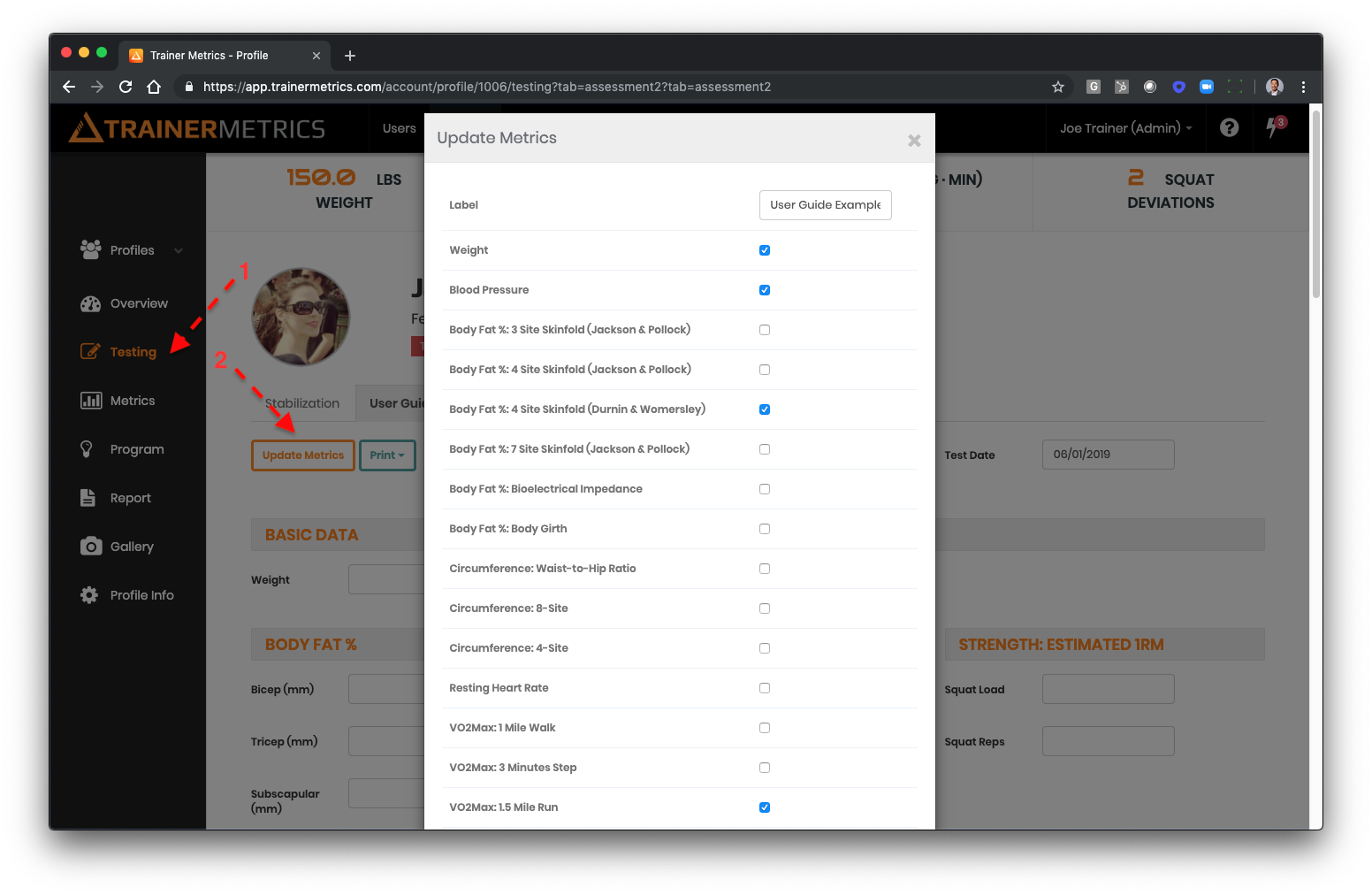Uncheck Durnin & Womersley skinfold checkbox
This screenshot has height=895, width=1372.
point(765,409)
